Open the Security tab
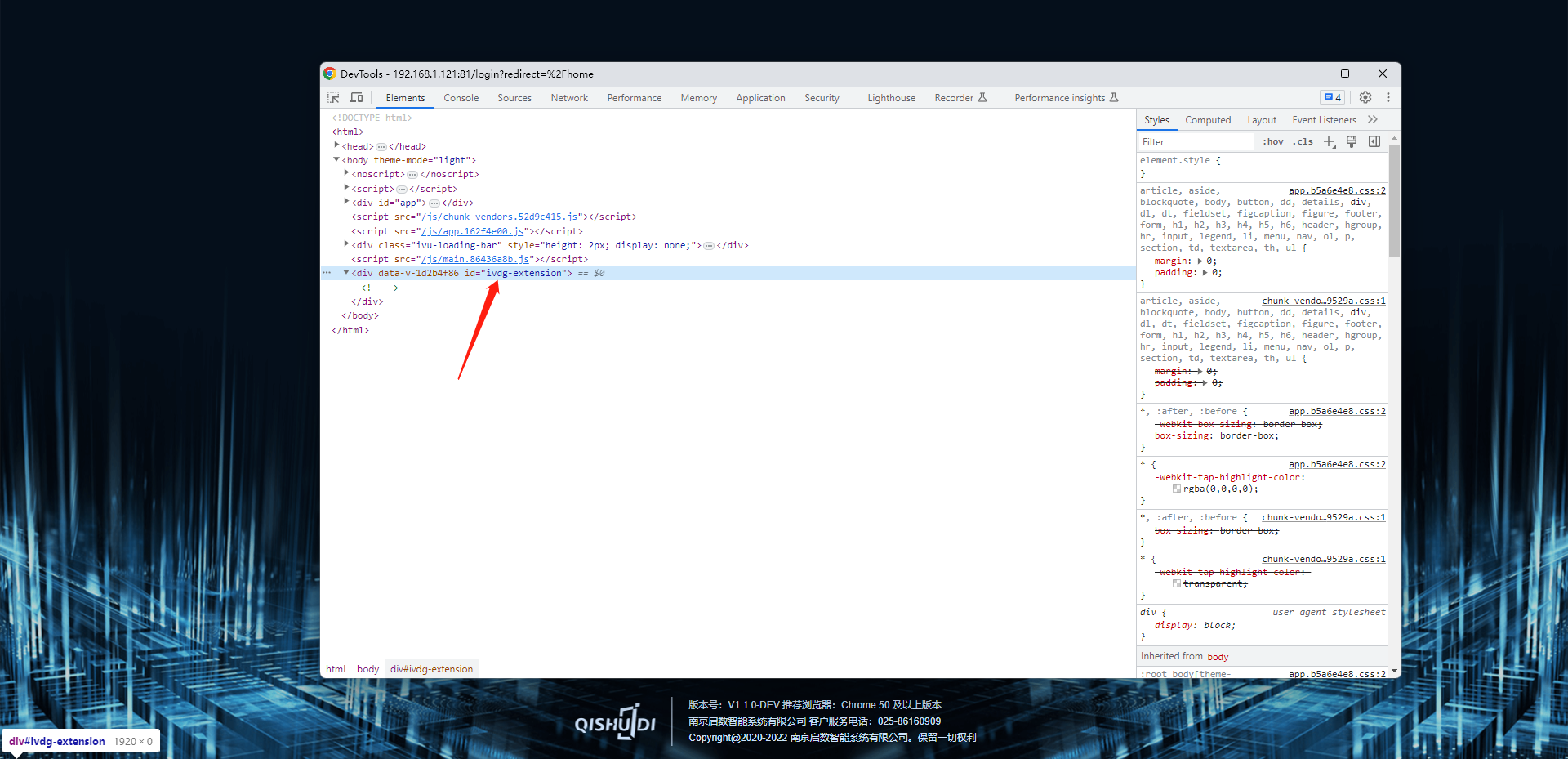The image size is (1568, 759). tap(822, 98)
